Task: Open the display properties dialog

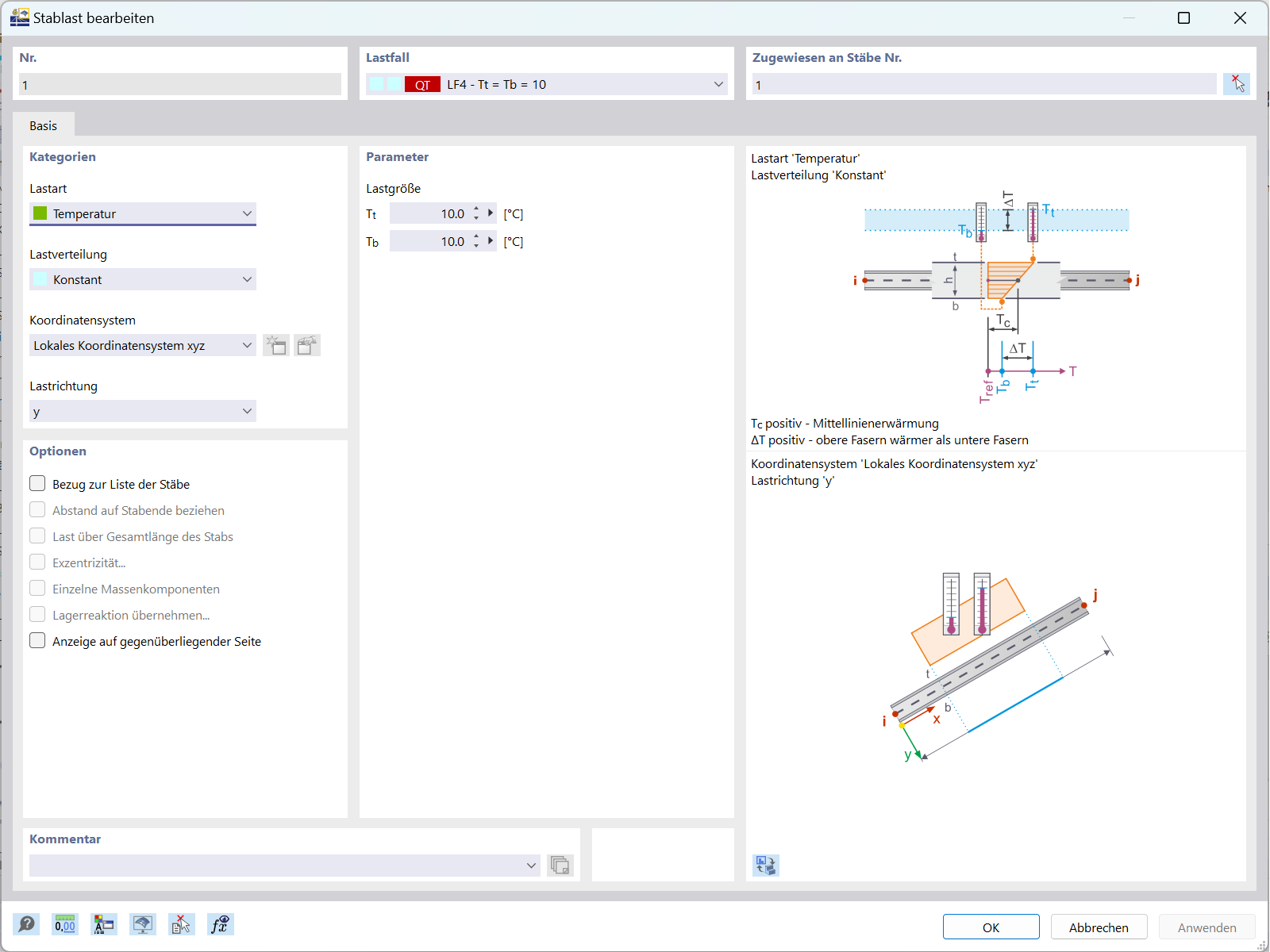Action: pyautogui.click(x=103, y=924)
